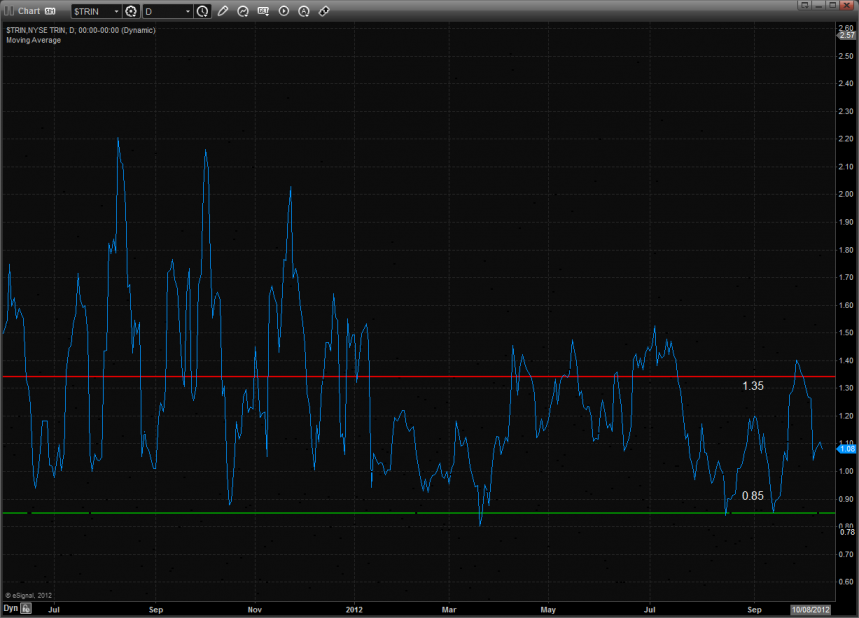Click the pop-out window icon in title bar
Screen dimensions: 859x618
pos(802,6)
